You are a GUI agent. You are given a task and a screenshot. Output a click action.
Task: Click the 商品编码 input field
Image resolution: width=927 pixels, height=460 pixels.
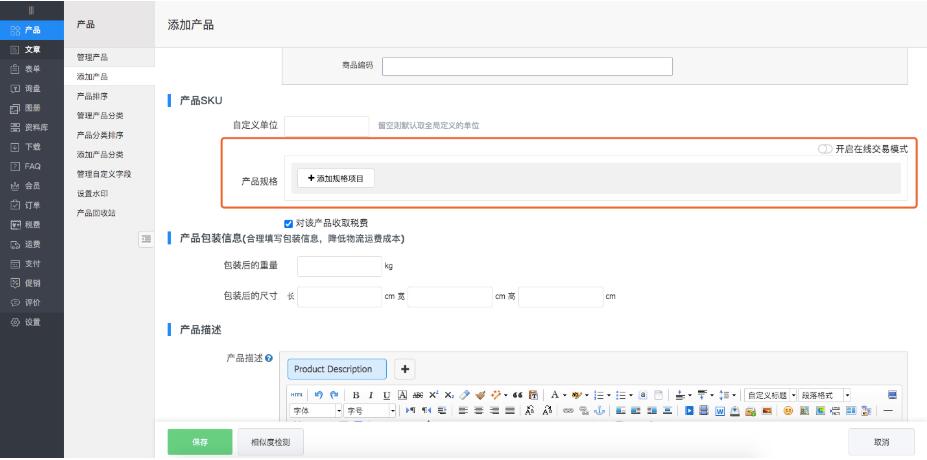(526, 67)
